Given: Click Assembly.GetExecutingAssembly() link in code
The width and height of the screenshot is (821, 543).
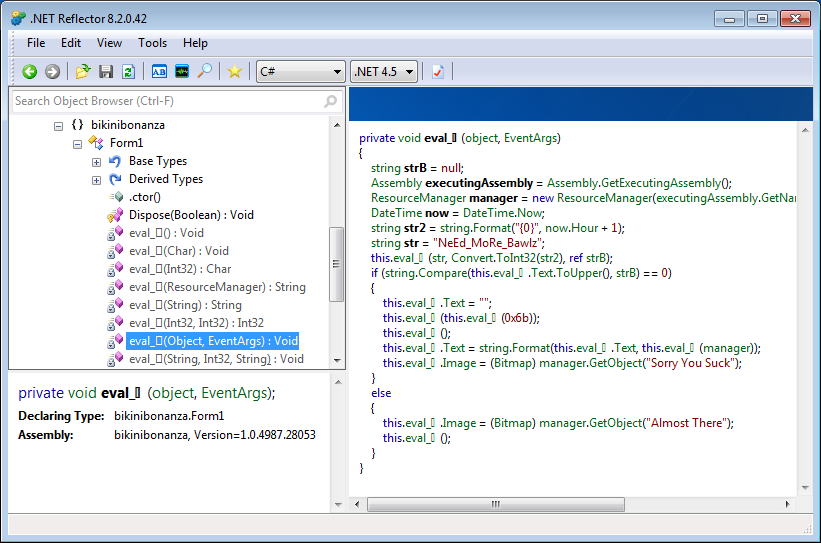Looking at the screenshot, I should point(639,183).
